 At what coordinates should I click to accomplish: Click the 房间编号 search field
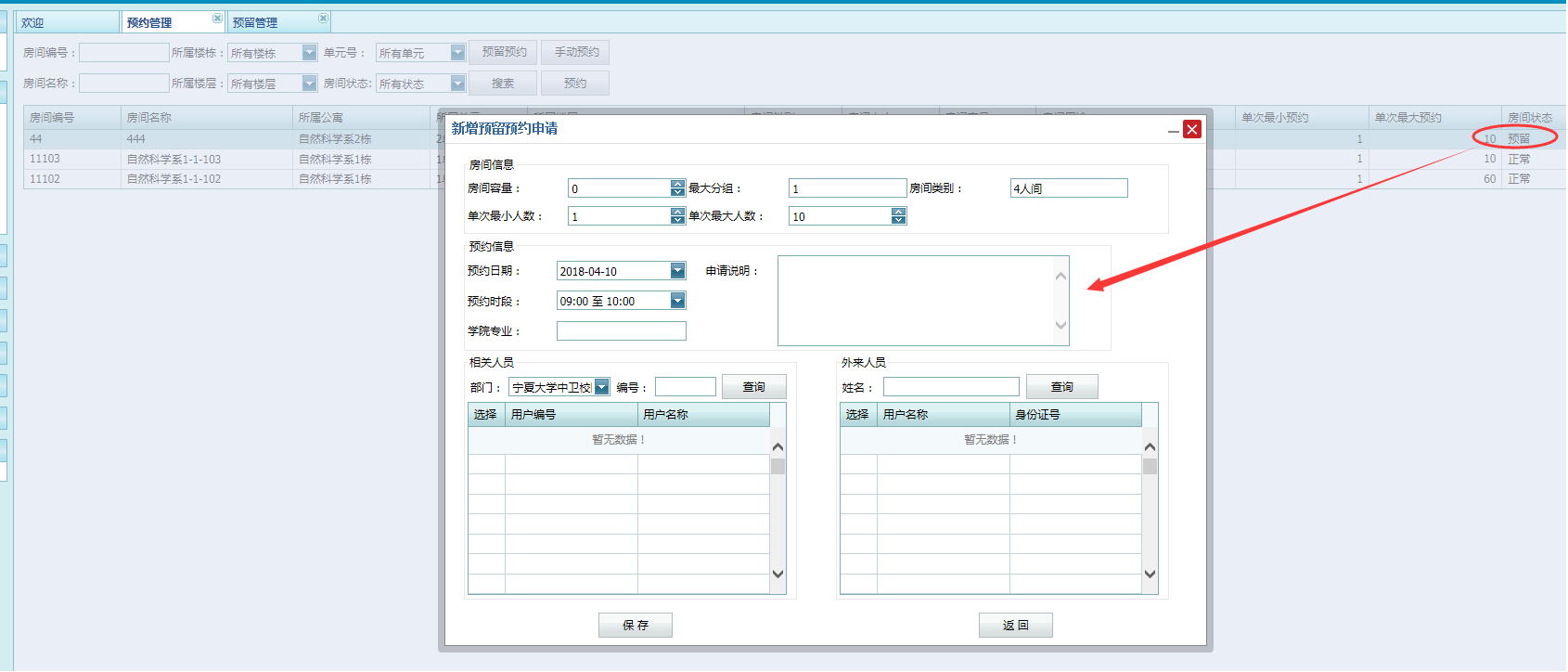[x=124, y=53]
